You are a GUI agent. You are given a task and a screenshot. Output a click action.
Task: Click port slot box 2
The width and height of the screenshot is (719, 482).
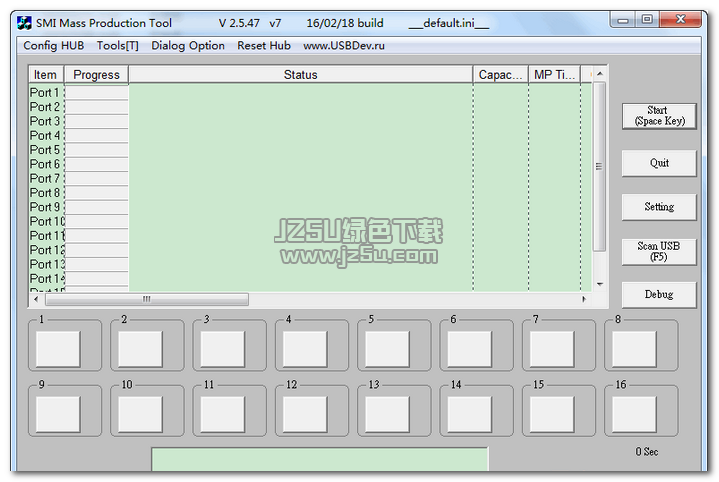(140, 349)
